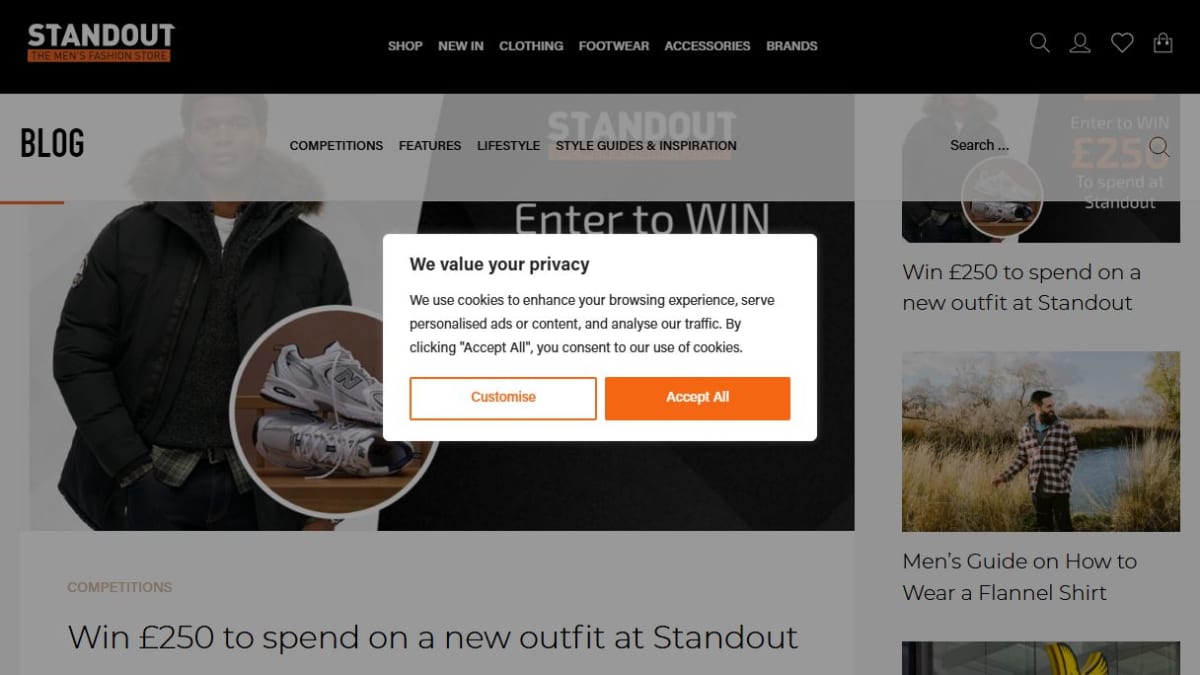Open the SHOP menu
Image resolution: width=1200 pixels, height=675 pixels.
click(x=405, y=46)
